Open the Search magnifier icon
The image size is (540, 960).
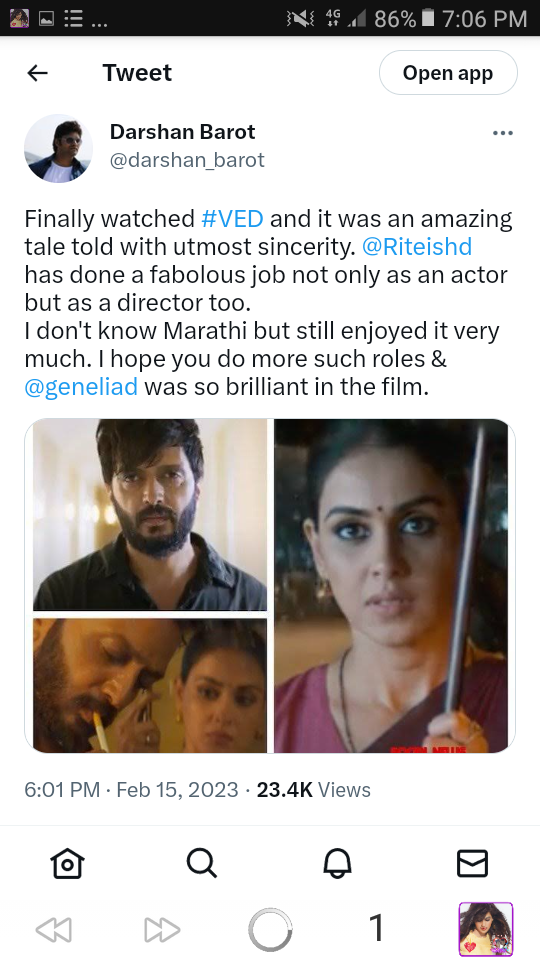(x=202, y=864)
